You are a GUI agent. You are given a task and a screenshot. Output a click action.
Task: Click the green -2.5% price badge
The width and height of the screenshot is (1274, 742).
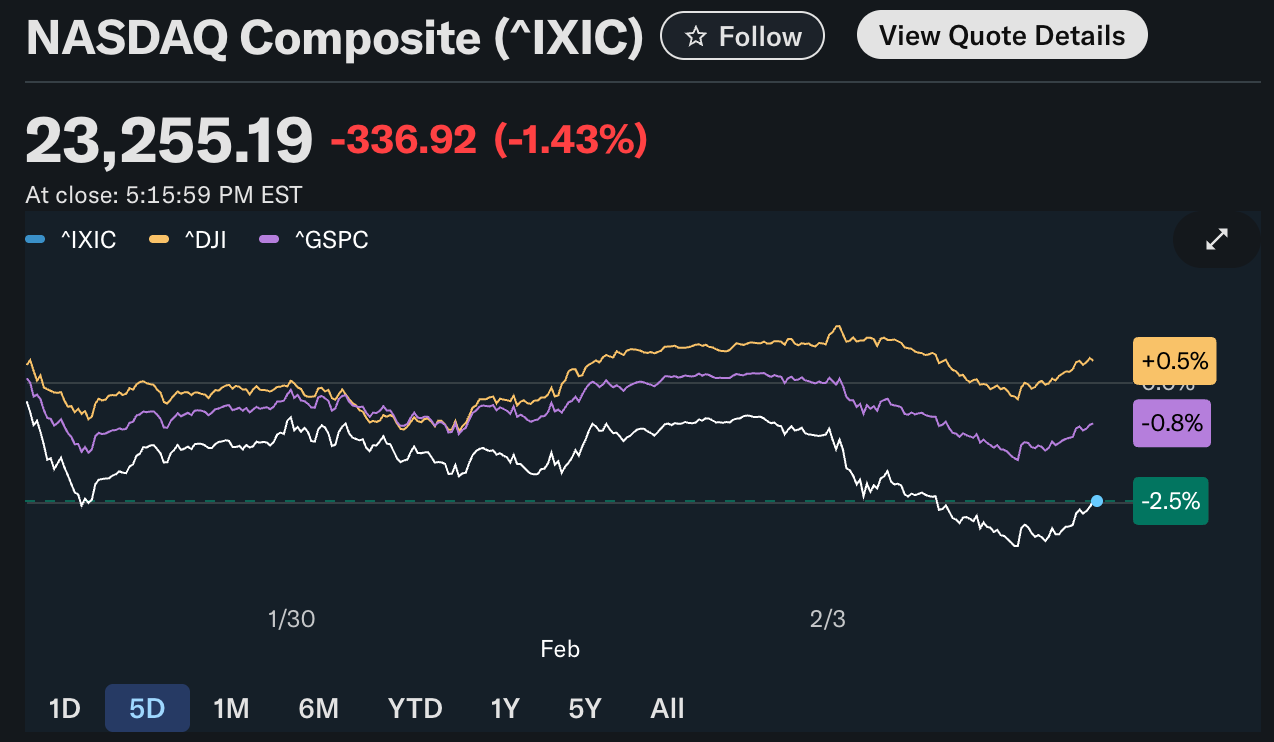tap(1170, 501)
